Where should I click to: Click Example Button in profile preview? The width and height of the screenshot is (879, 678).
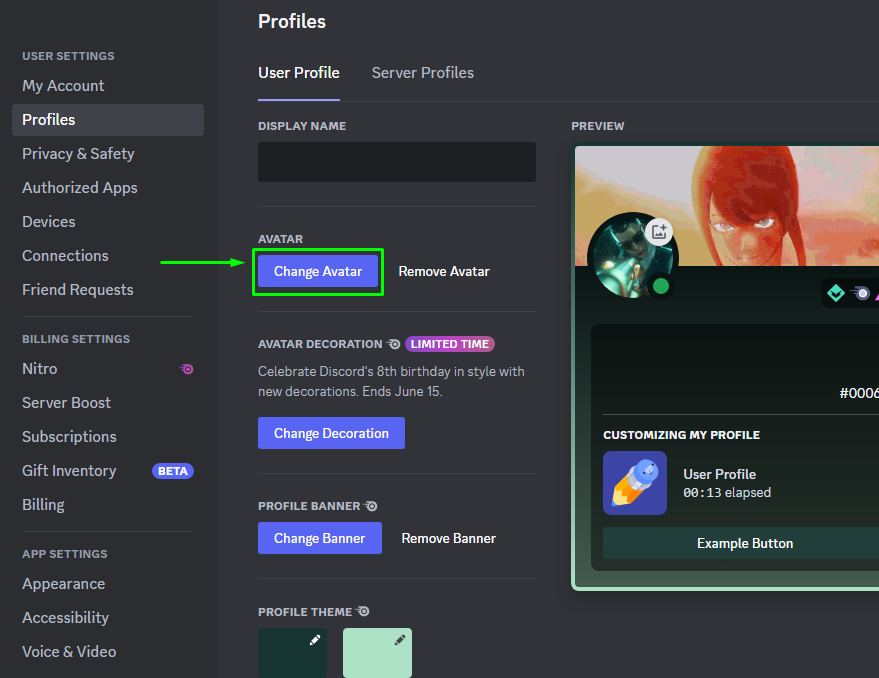pos(745,543)
